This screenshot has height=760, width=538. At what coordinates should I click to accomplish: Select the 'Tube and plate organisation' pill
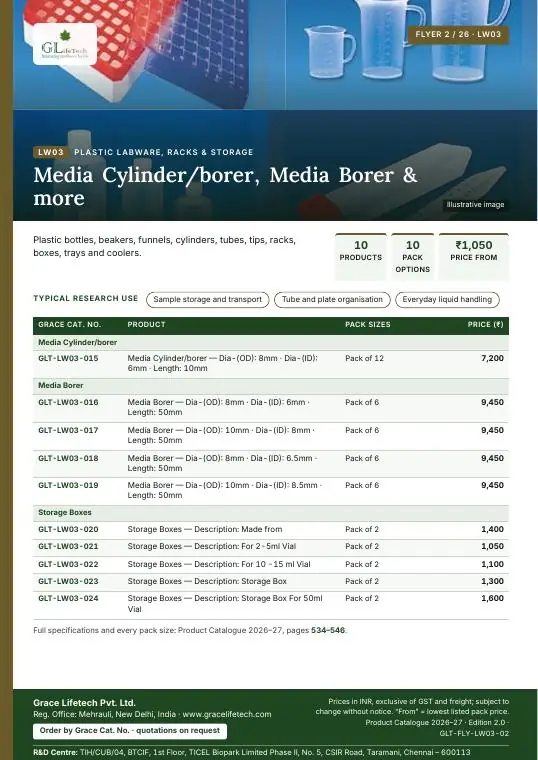point(332,300)
